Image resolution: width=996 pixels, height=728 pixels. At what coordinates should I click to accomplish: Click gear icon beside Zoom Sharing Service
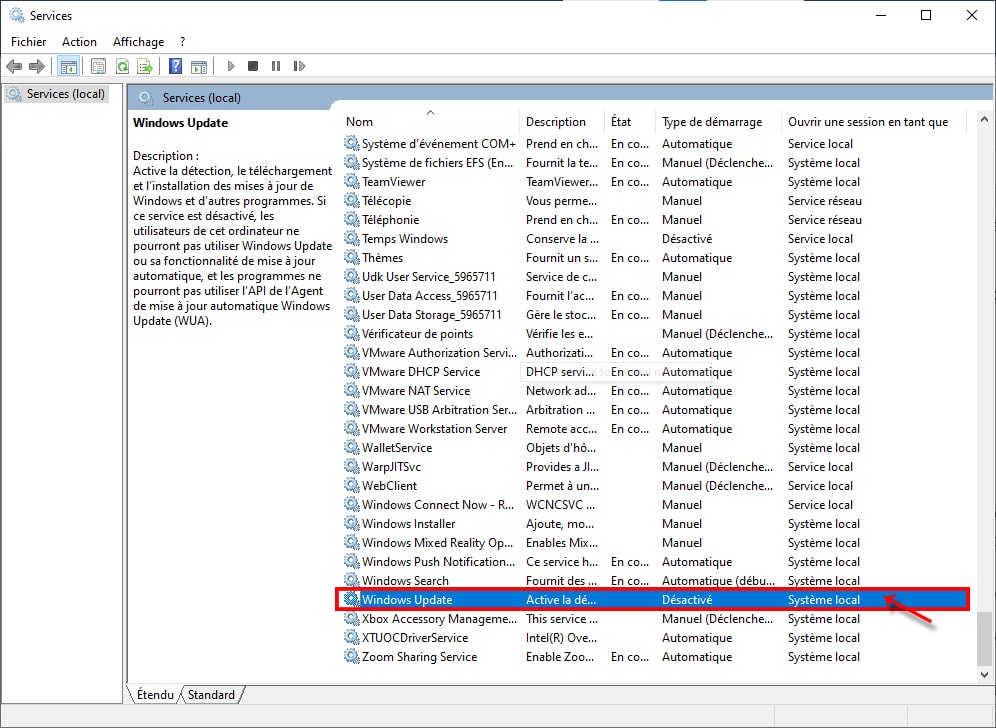tap(351, 656)
